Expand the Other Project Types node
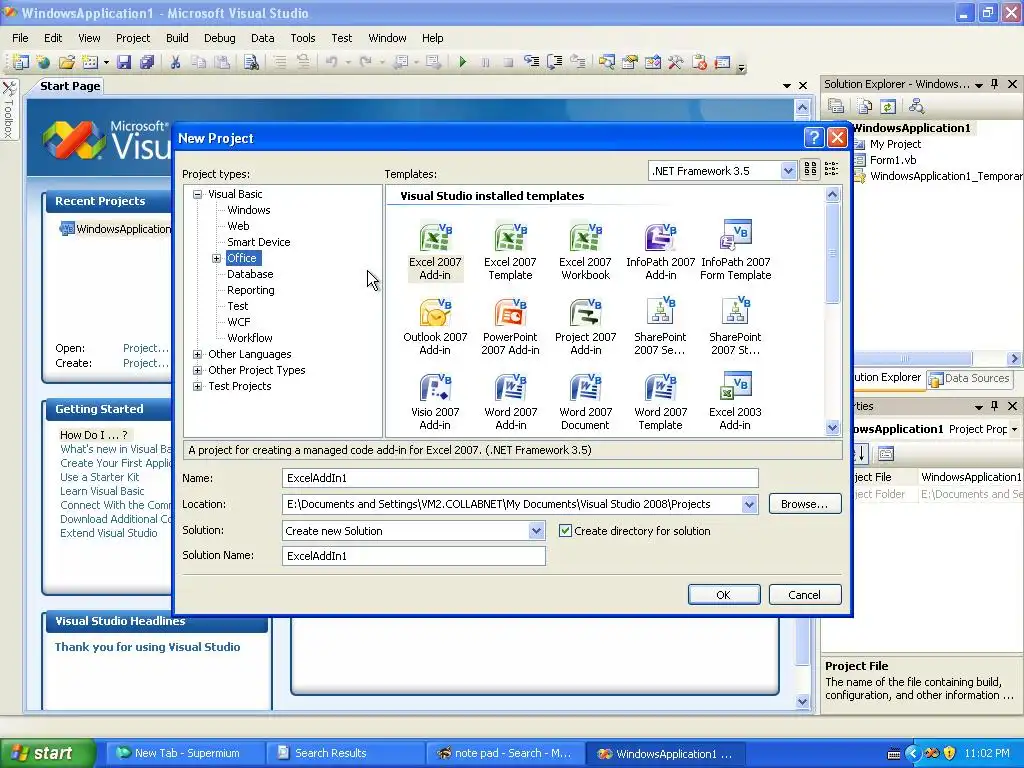1024x768 pixels. pyautogui.click(x=197, y=370)
